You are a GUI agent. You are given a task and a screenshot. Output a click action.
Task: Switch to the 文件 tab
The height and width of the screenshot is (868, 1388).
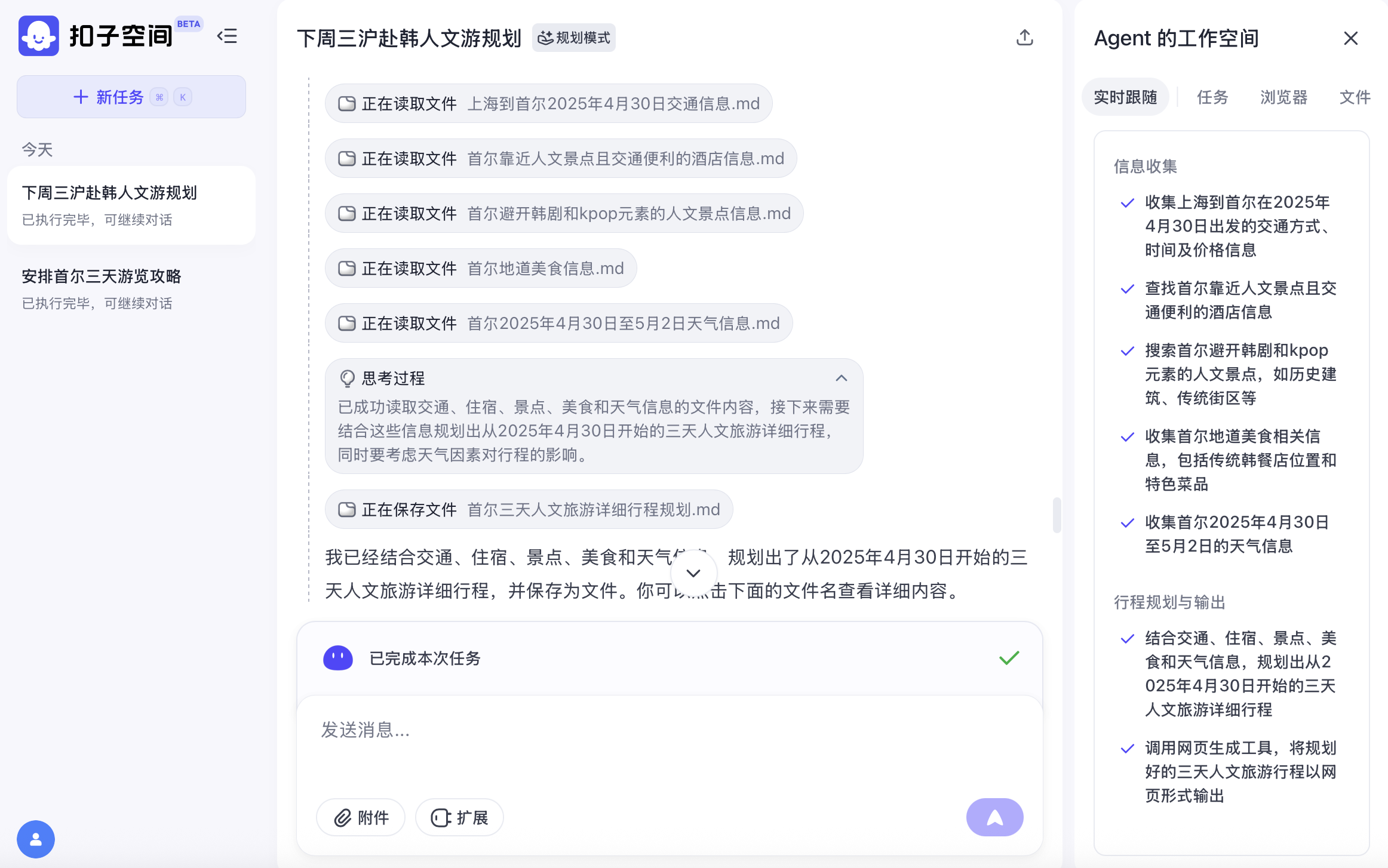(1354, 97)
